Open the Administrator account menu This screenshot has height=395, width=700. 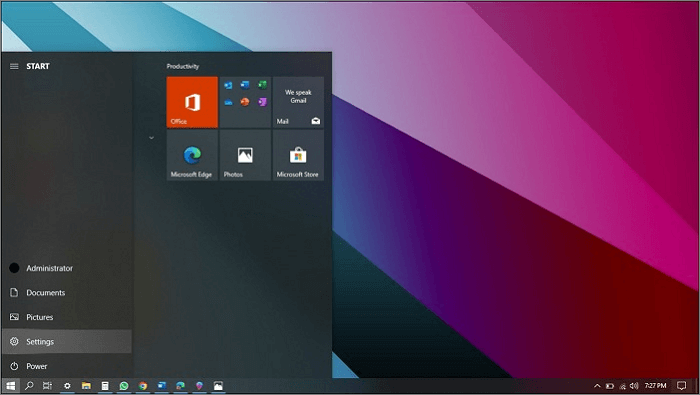point(67,268)
